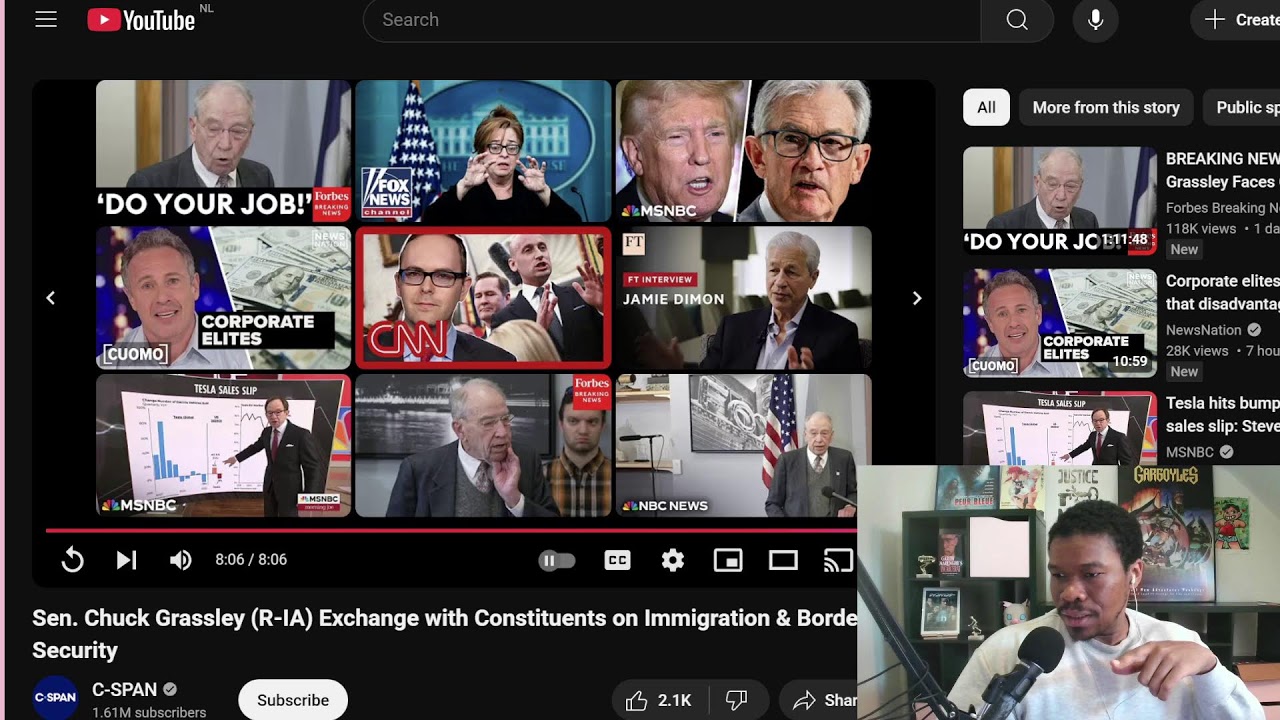Skip to the next video

[126, 560]
